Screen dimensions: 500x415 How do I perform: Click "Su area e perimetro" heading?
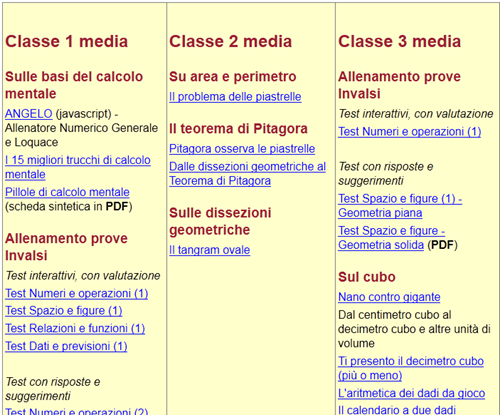(233, 77)
